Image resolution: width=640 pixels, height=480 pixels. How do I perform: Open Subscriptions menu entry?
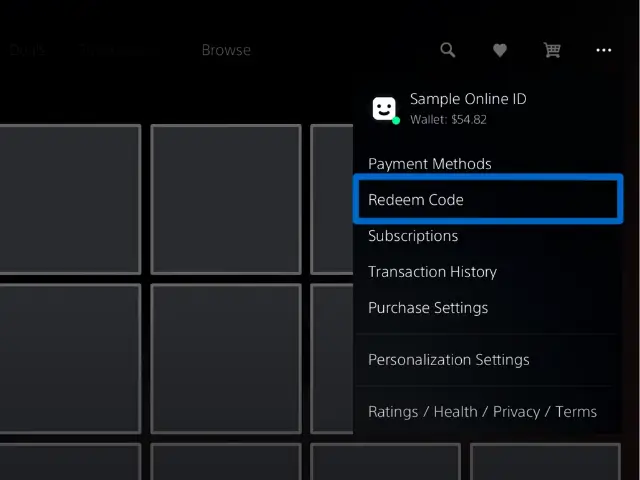(413, 236)
